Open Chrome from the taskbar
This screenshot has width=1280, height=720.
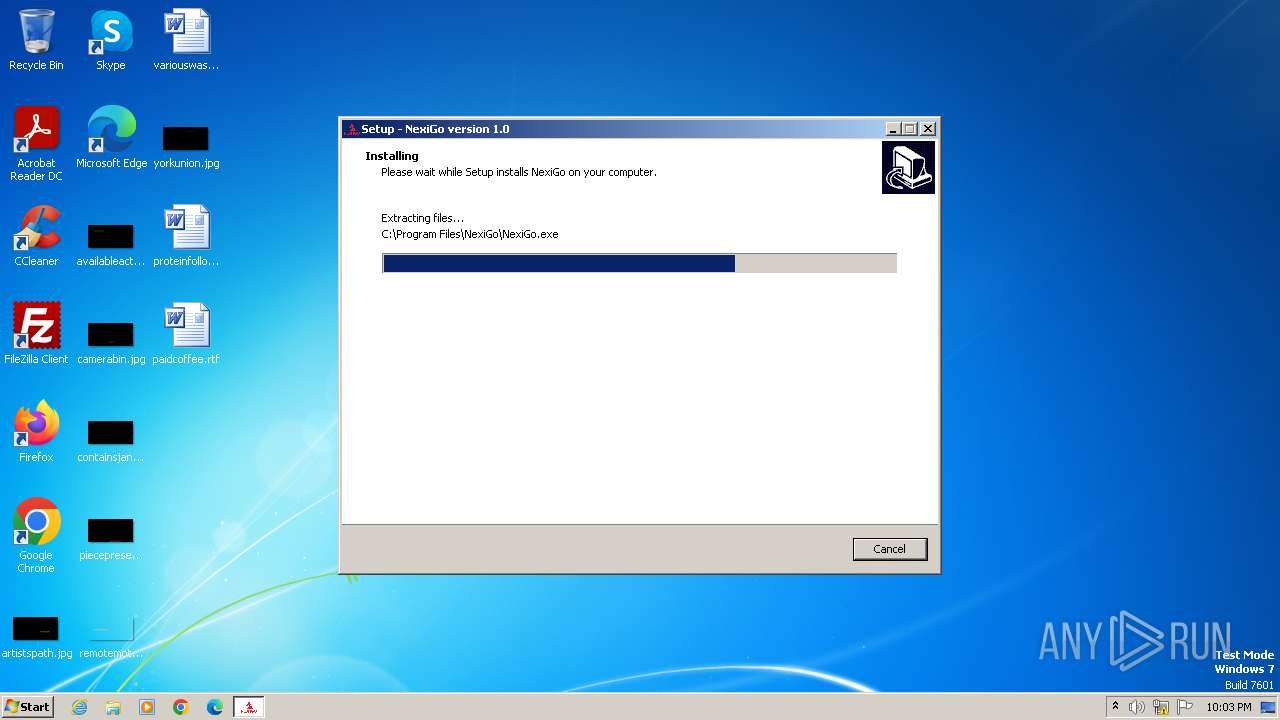point(181,707)
